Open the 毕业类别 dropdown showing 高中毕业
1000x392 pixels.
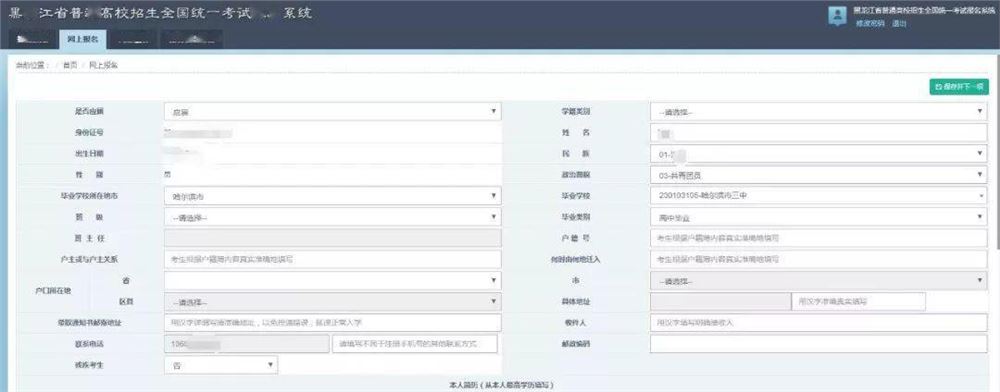pos(818,217)
